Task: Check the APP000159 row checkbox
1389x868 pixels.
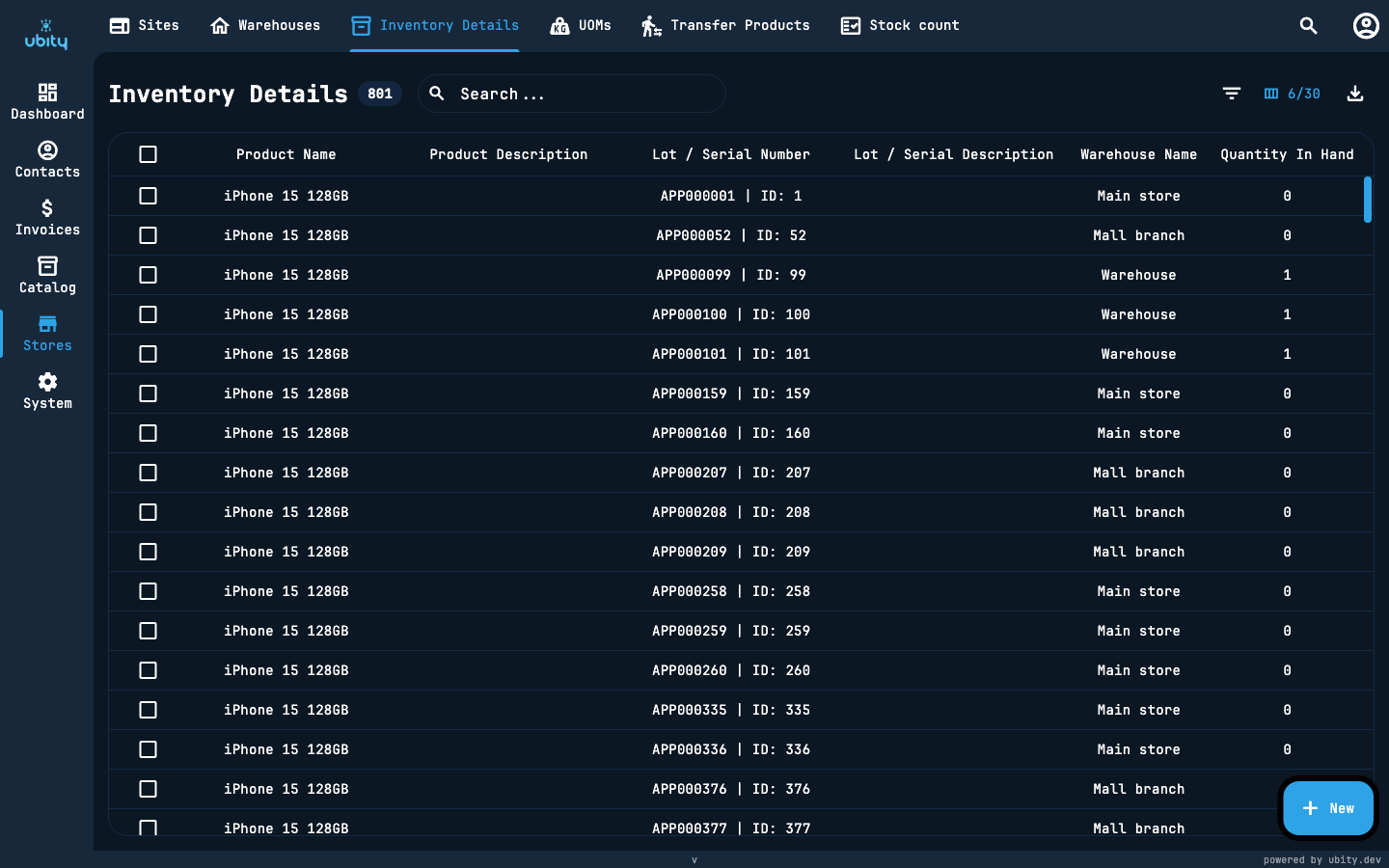Action: tap(148, 393)
